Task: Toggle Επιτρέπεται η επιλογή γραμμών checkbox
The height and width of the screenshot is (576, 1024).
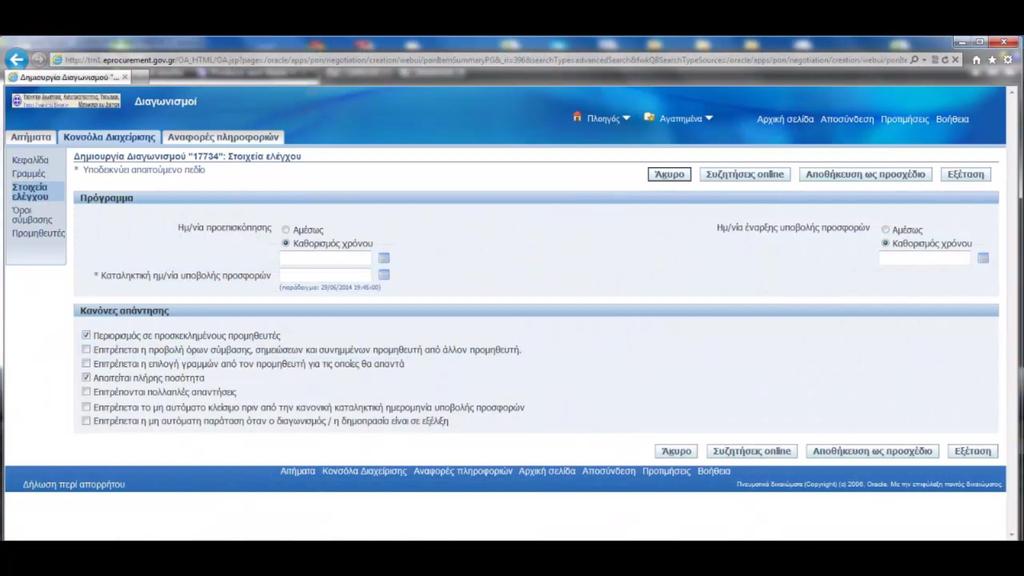Action: click(86, 363)
